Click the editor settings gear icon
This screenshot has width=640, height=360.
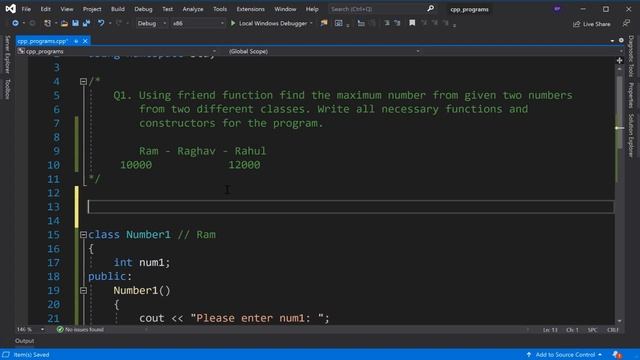click(621, 40)
